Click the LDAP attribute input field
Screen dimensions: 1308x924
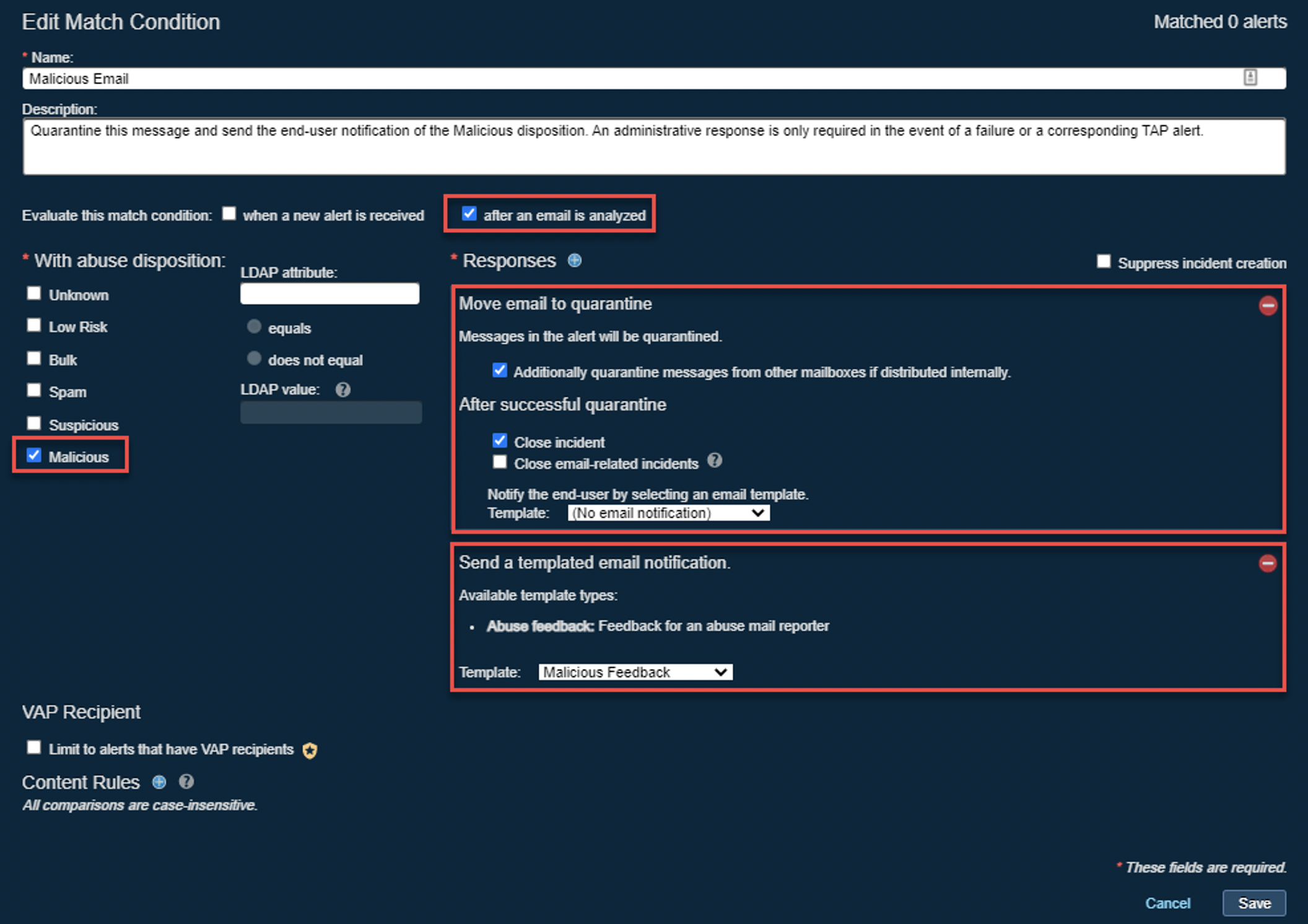click(x=329, y=294)
